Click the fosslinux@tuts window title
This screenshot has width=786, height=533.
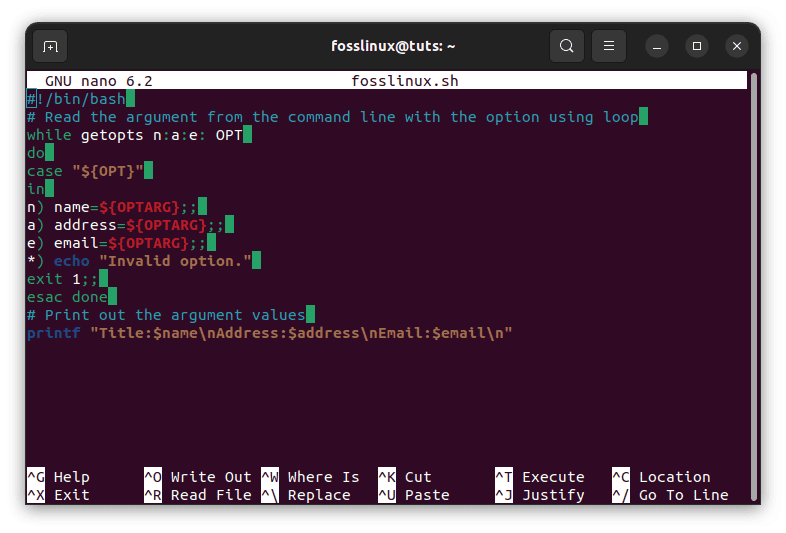click(393, 46)
